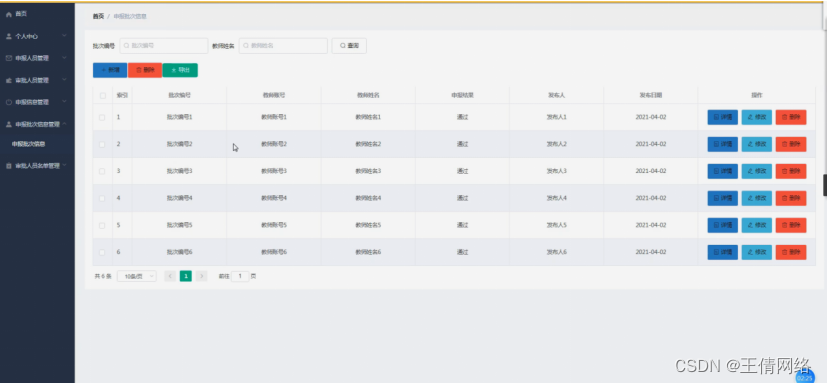Click the 首页 home icon in sidebar

click(x=8, y=14)
